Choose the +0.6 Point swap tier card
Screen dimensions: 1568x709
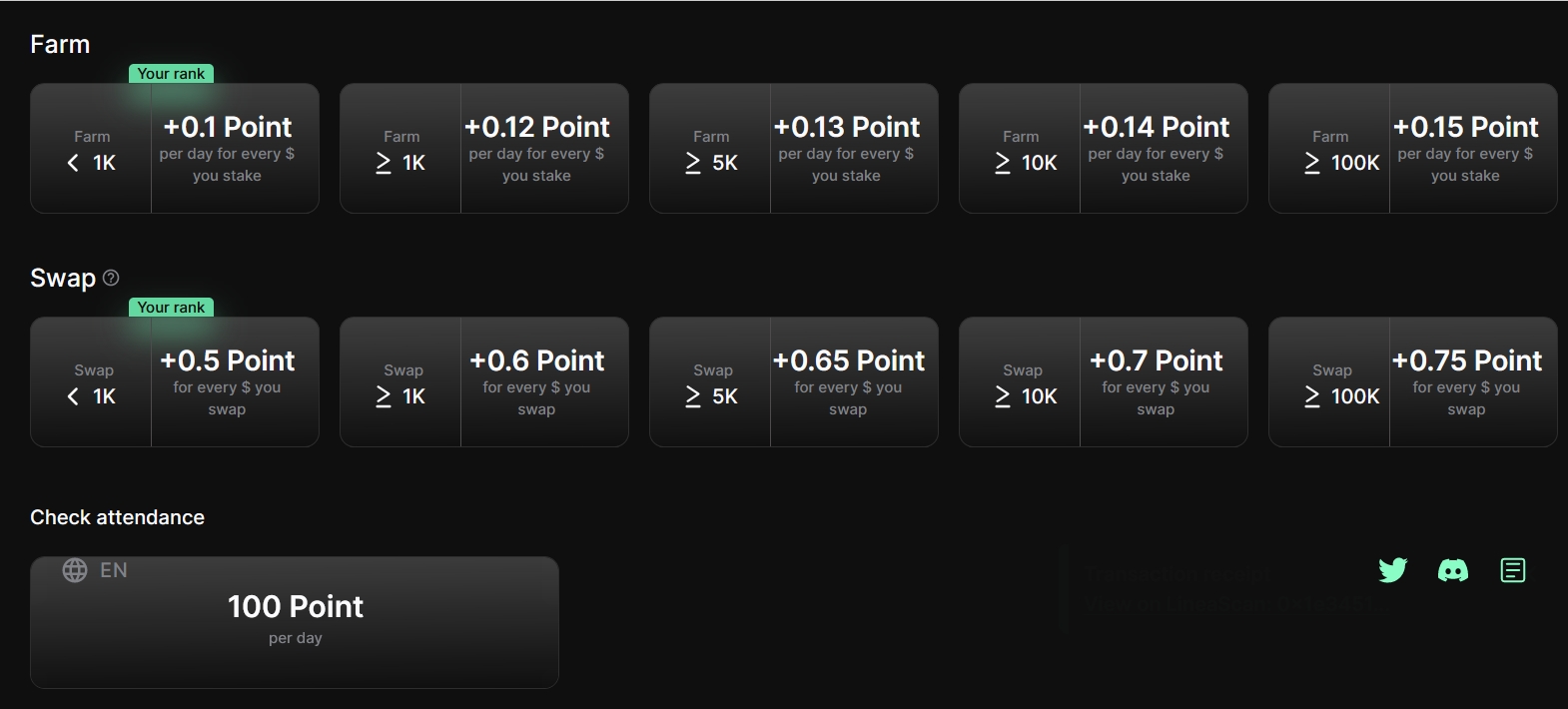tap(484, 381)
